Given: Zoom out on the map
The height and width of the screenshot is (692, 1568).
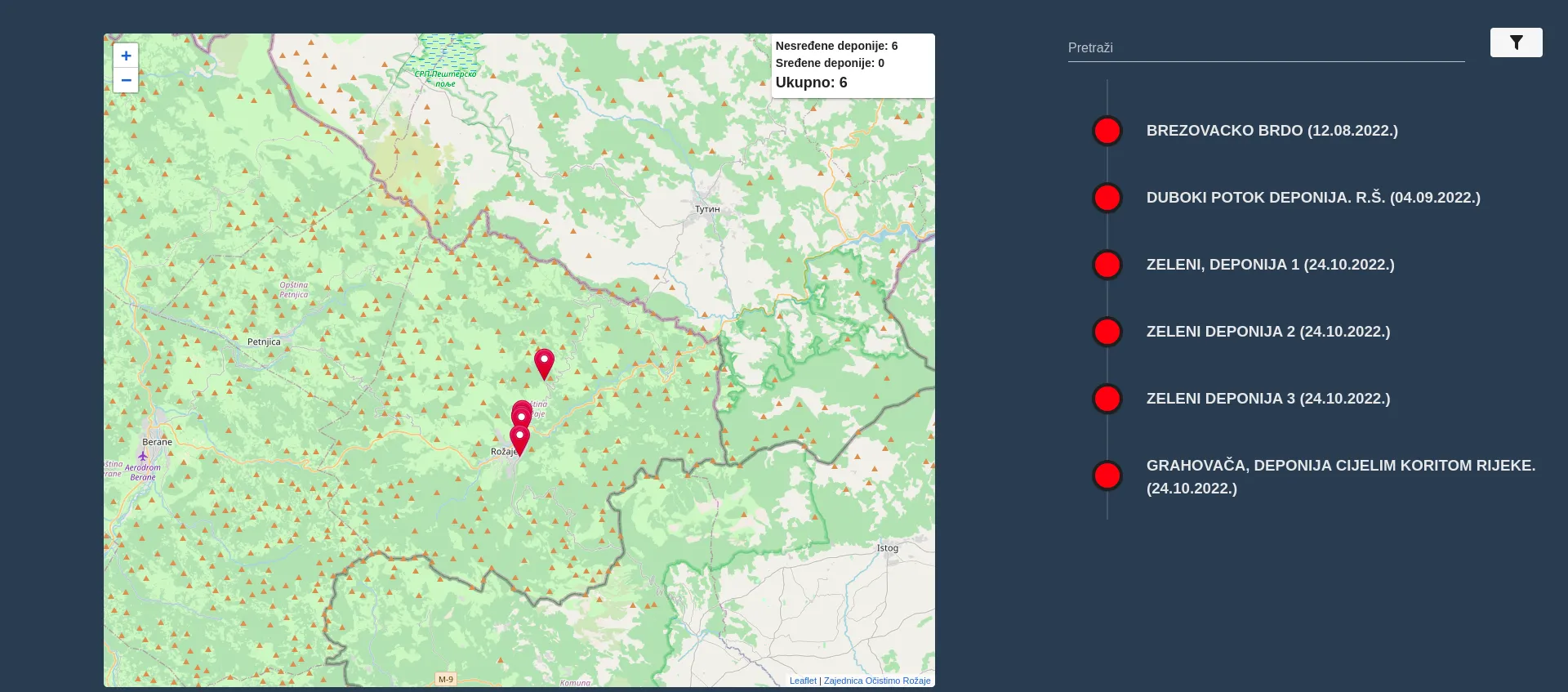Looking at the screenshot, I should pos(126,80).
